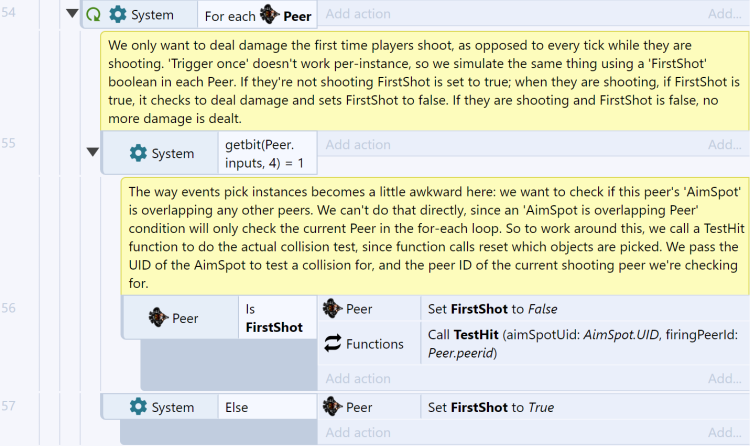Click Add action below Set FirstShot to True
The image size is (750, 446).
point(358,433)
